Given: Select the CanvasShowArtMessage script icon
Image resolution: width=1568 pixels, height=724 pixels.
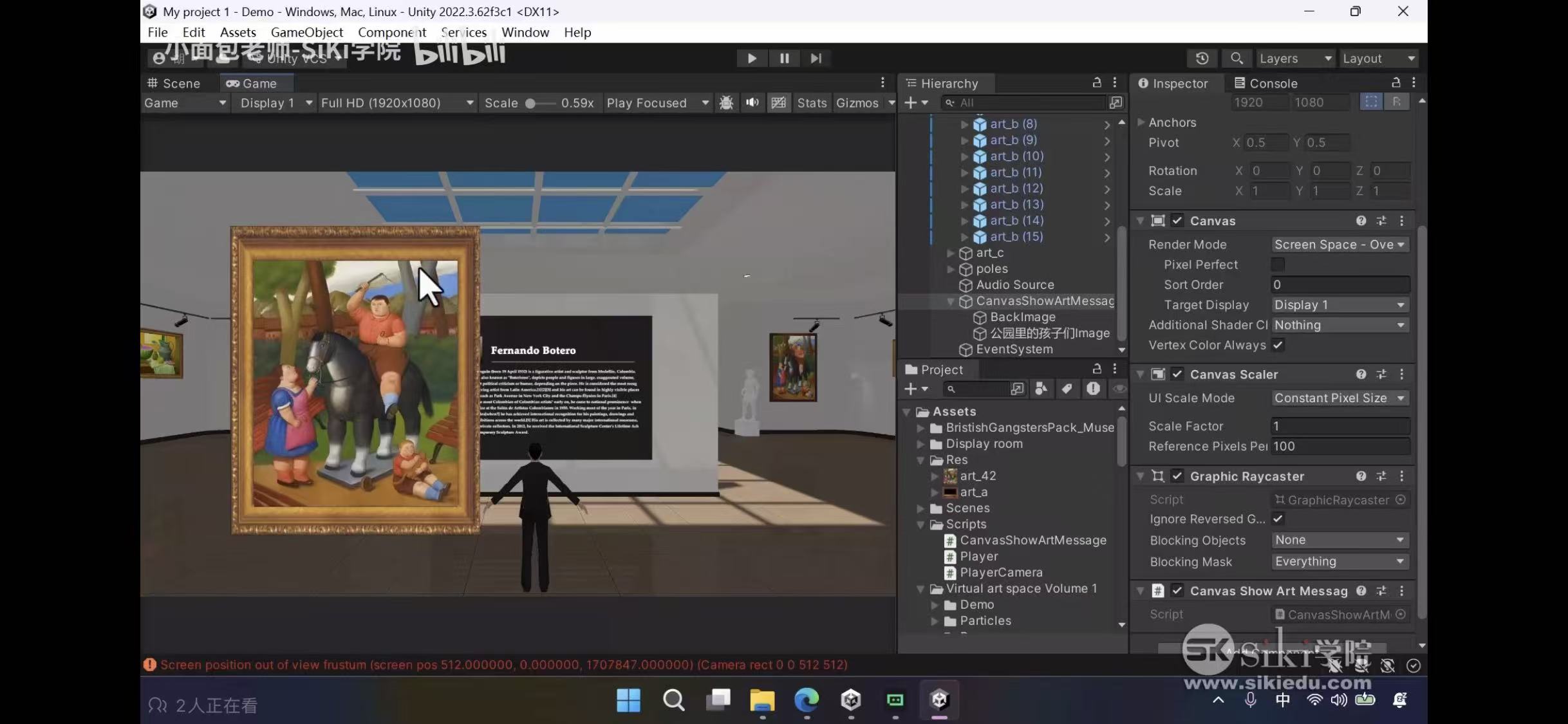Looking at the screenshot, I should coord(950,541).
